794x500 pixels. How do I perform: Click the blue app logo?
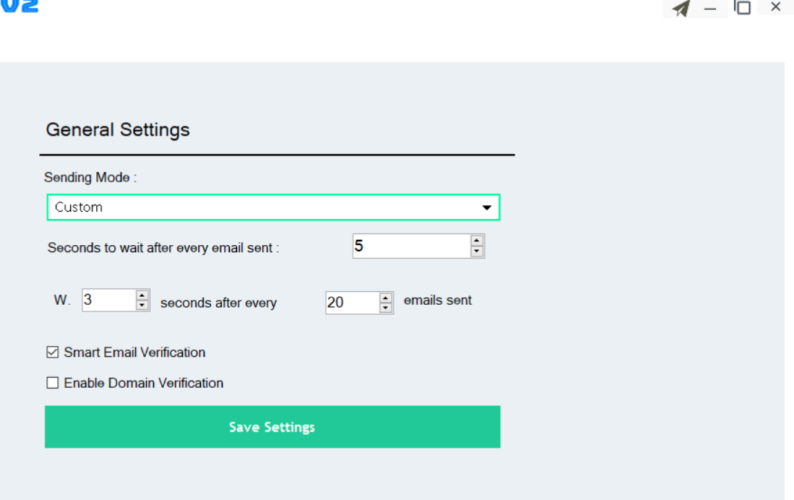point(20,6)
